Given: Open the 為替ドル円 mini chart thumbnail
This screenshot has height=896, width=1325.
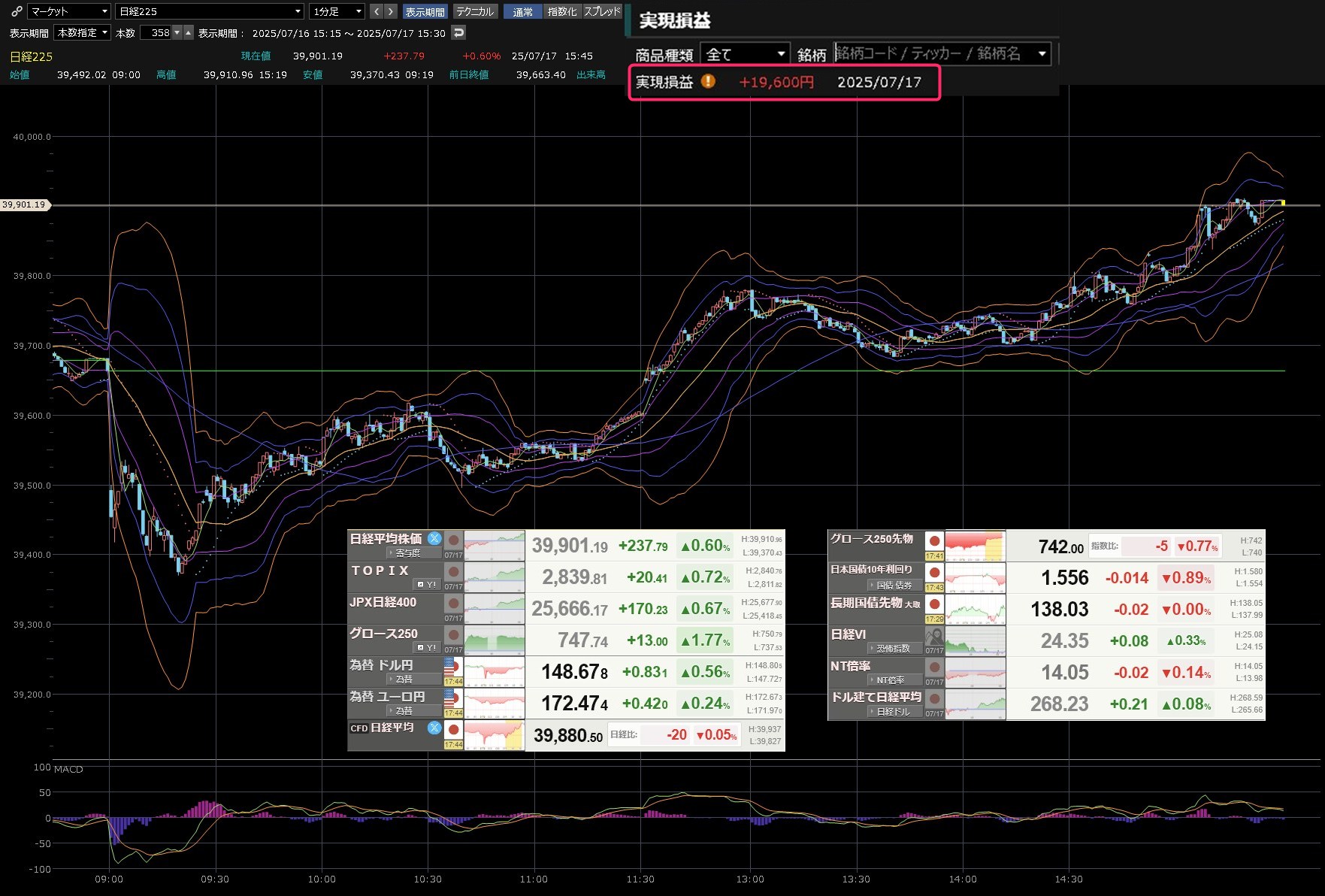Looking at the screenshot, I should tap(495, 672).
